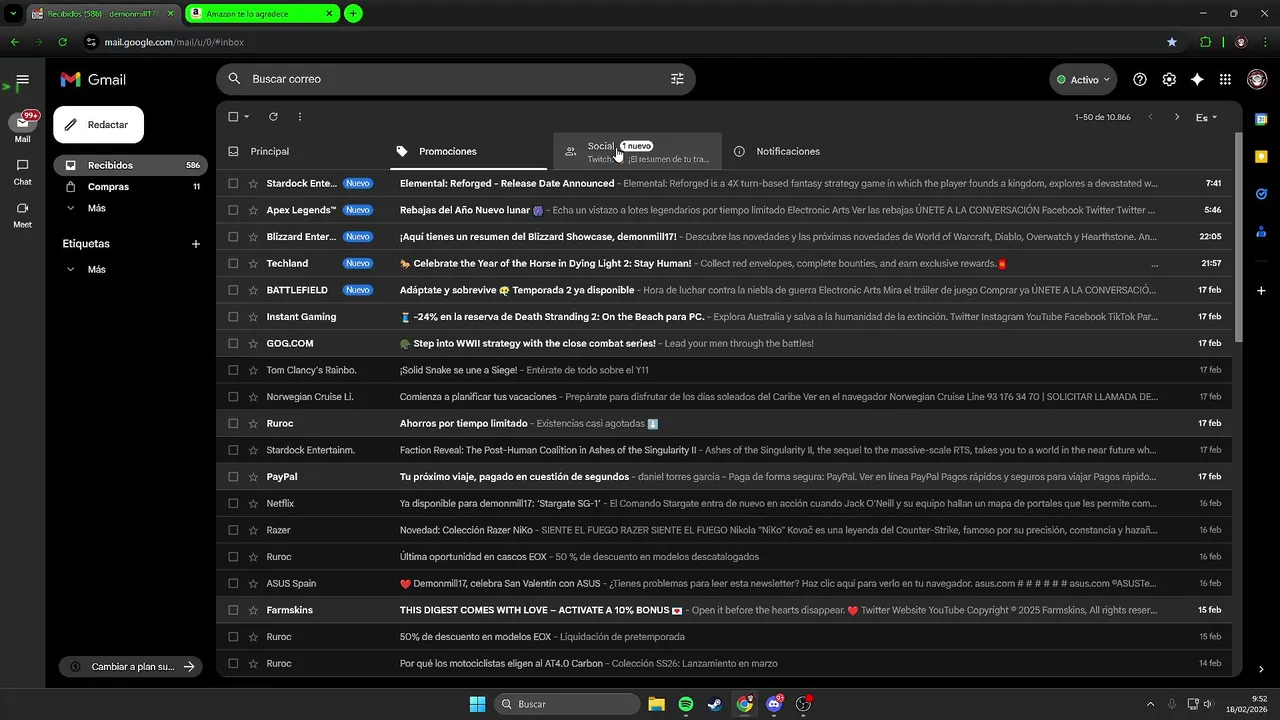Open the Google account avatar
Screen dimensions: 1280x720
(x=1257, y=79)
